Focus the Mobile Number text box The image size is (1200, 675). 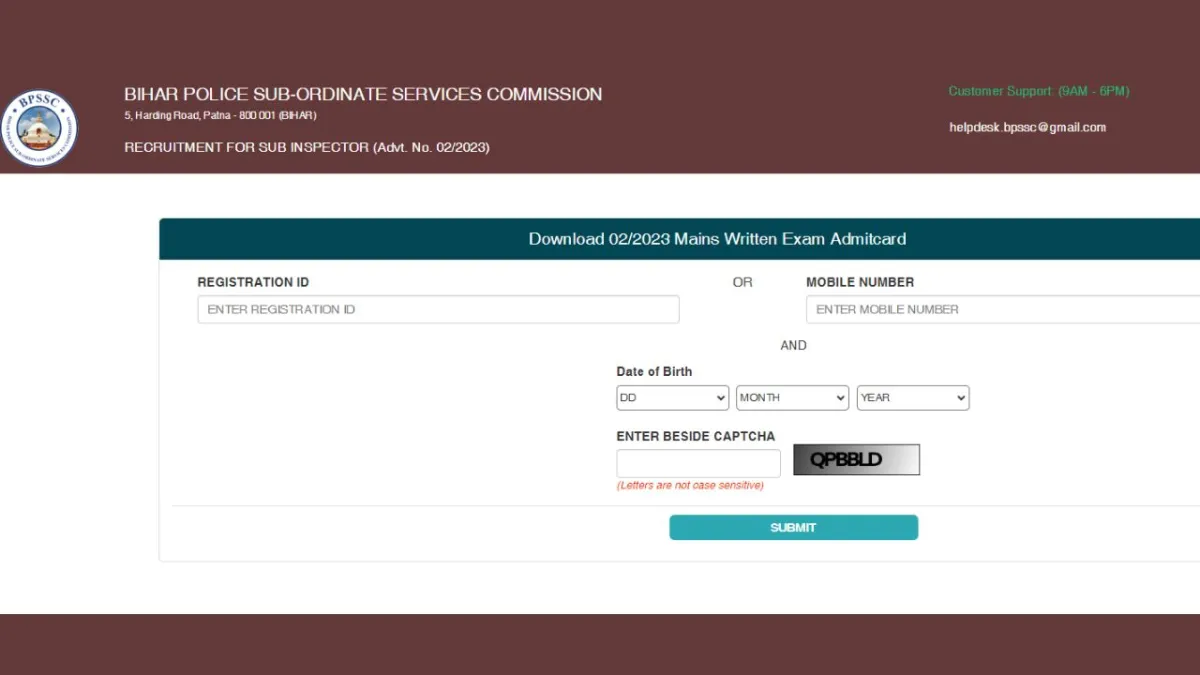click(1002, 309)
